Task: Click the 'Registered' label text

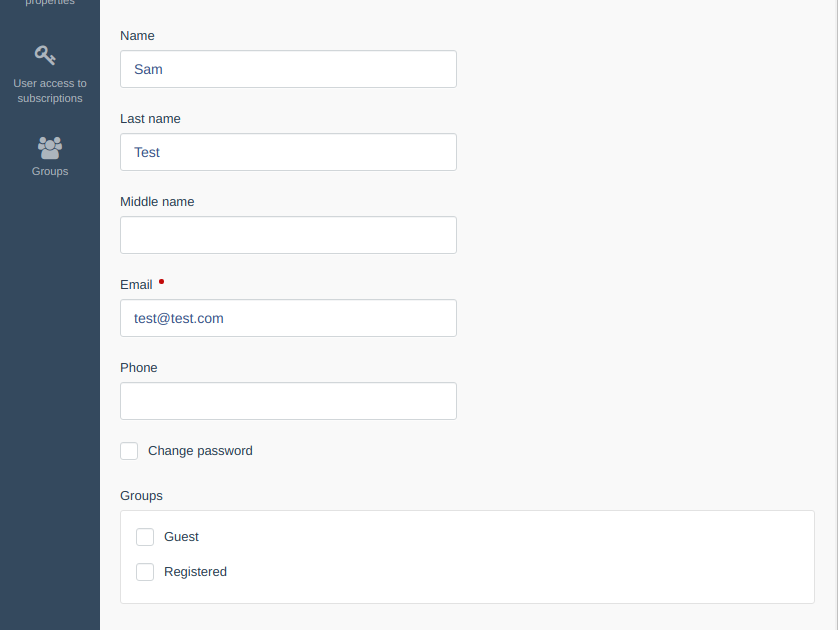Action: point(196,572)
